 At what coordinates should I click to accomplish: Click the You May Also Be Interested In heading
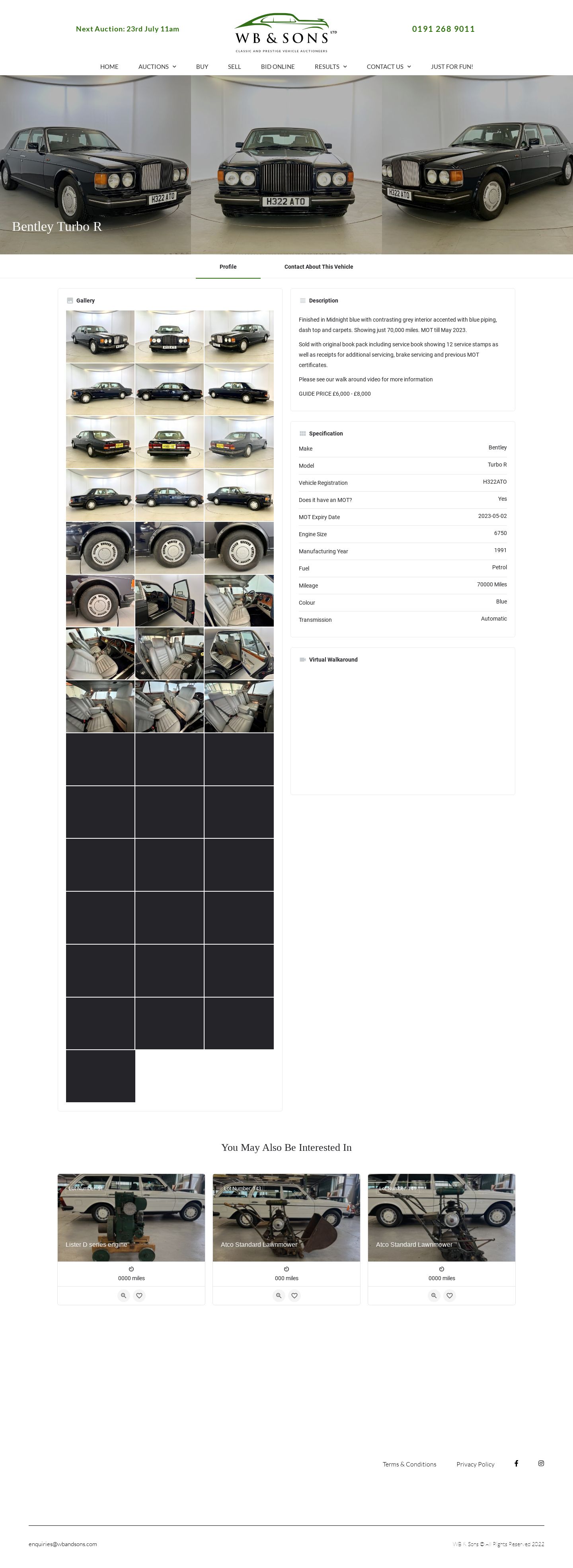click(286, 1147)
